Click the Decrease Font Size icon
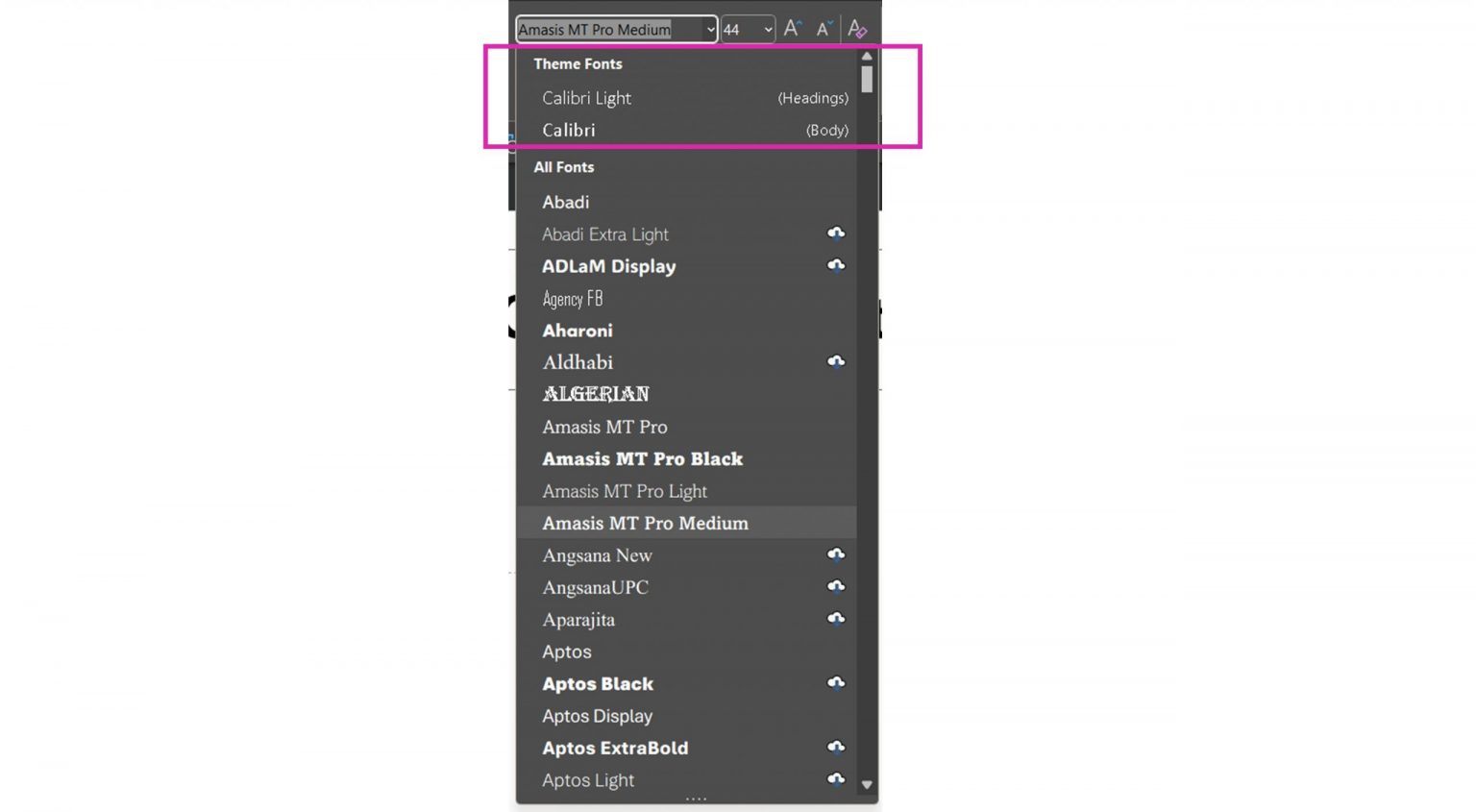This screenshot has width=1476, height=812. pyautogui.click(x=823, y=28)
